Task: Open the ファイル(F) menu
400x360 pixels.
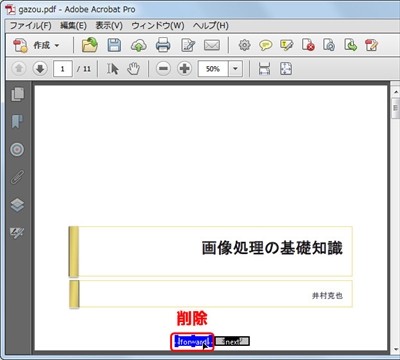Action: tap(31, 26)
